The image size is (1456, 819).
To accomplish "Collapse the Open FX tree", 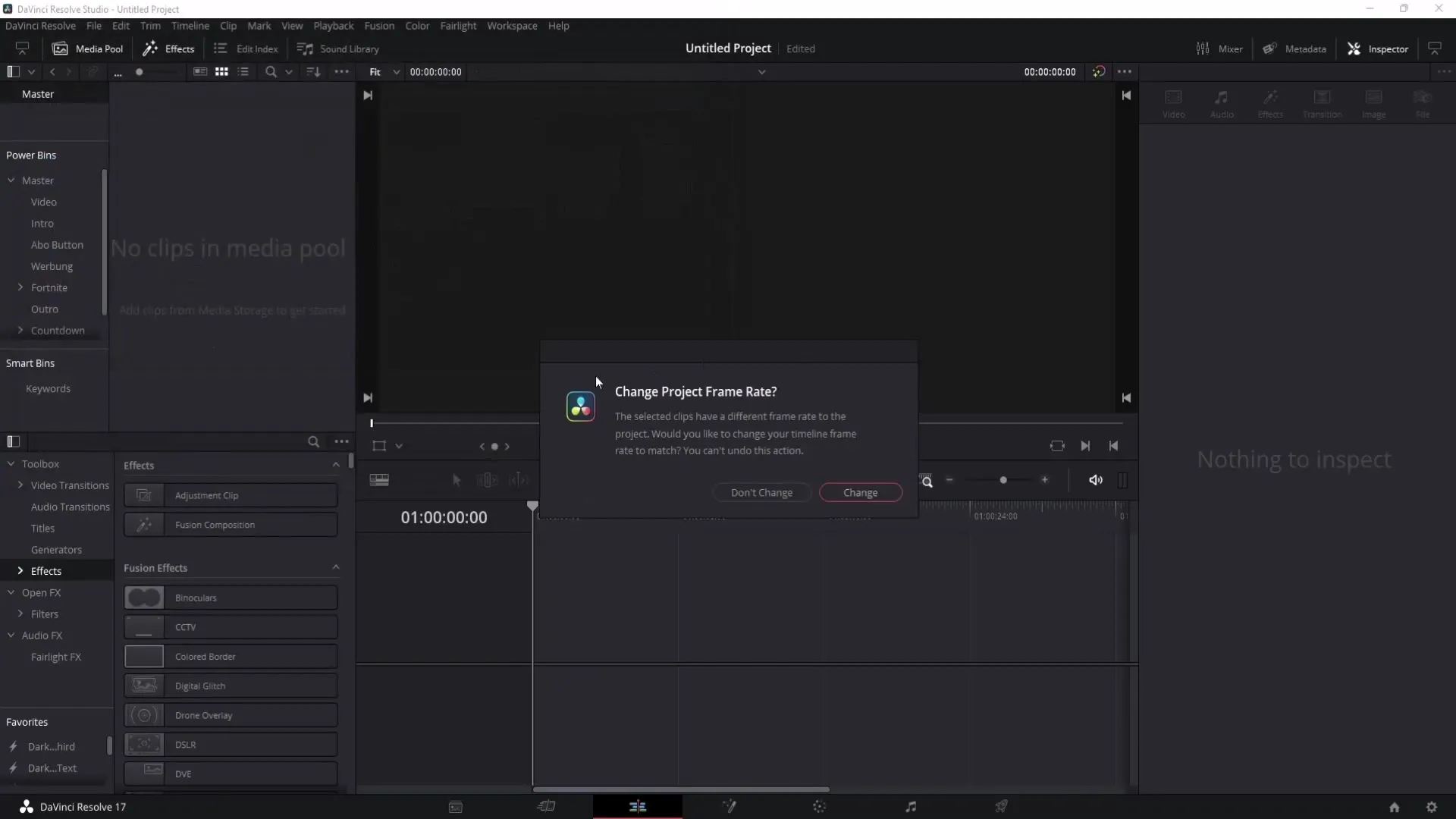I will click(x=11, y=592).
